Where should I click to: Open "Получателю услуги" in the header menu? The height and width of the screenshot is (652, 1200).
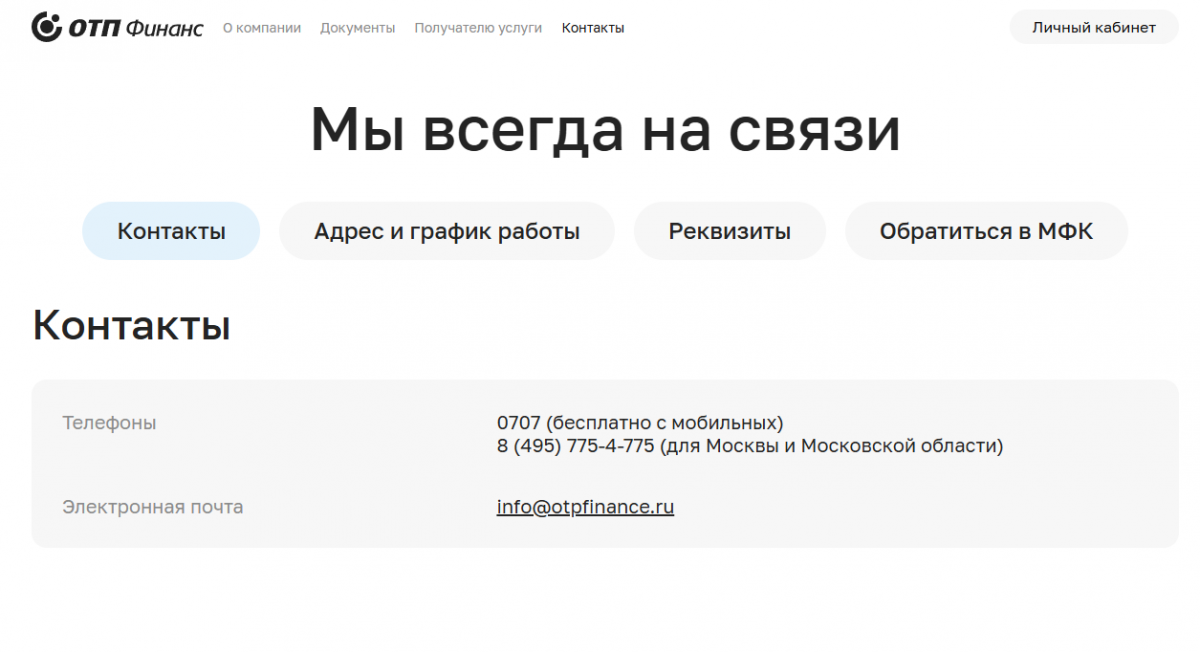click(478, 28)
